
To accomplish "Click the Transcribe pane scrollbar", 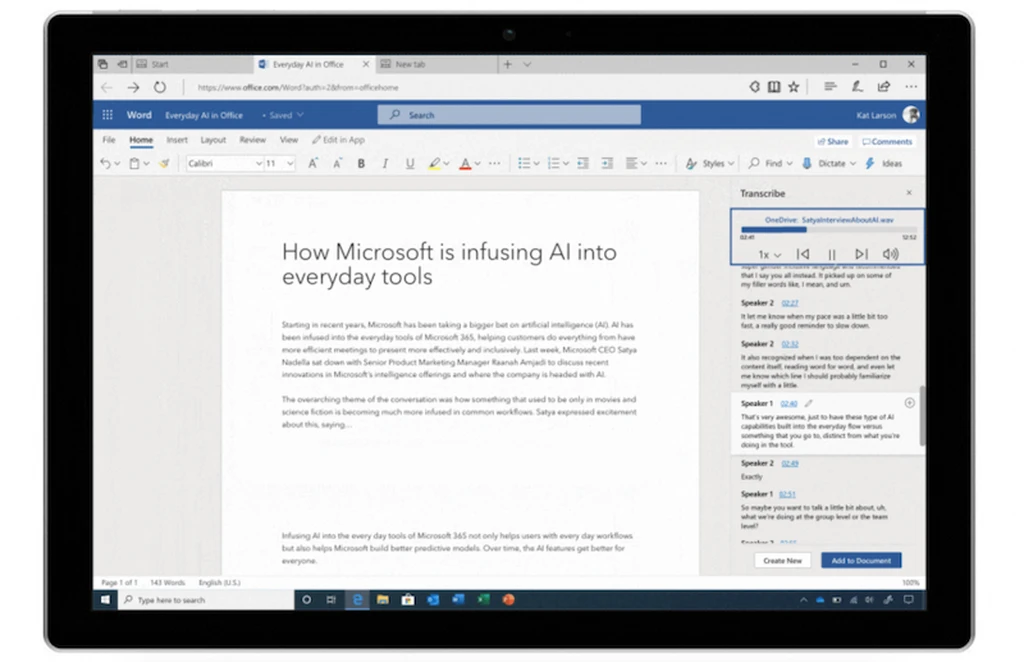I will coord(922,415).
